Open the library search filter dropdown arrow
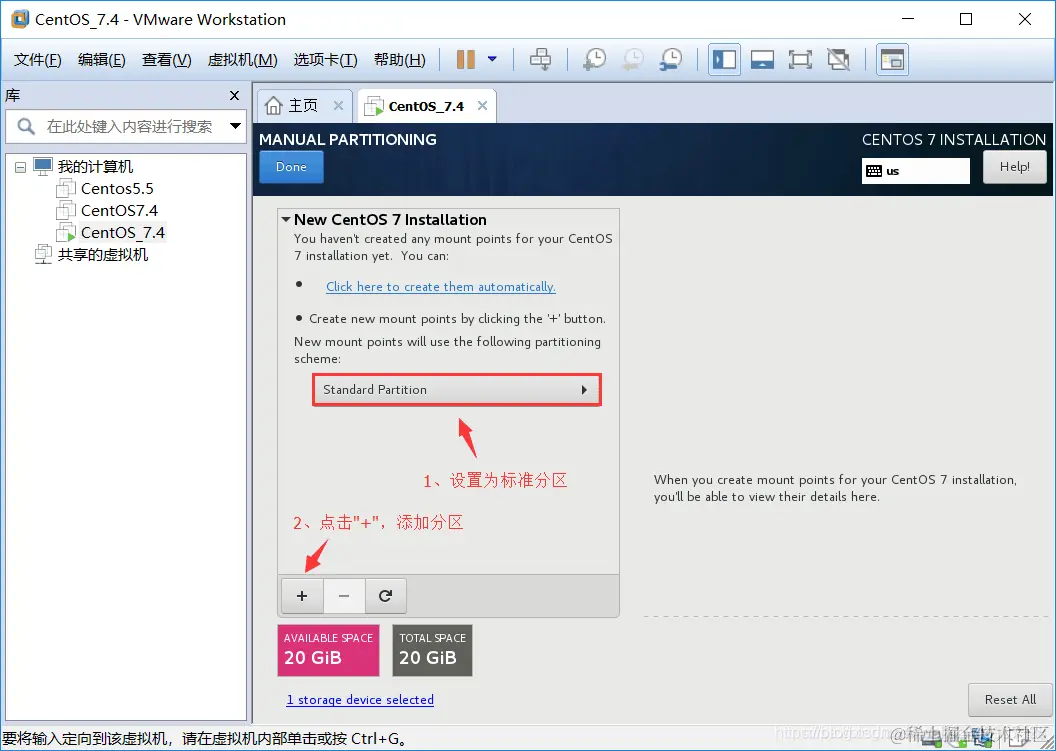Screen dimensions: 1056x751 point(235,126)
